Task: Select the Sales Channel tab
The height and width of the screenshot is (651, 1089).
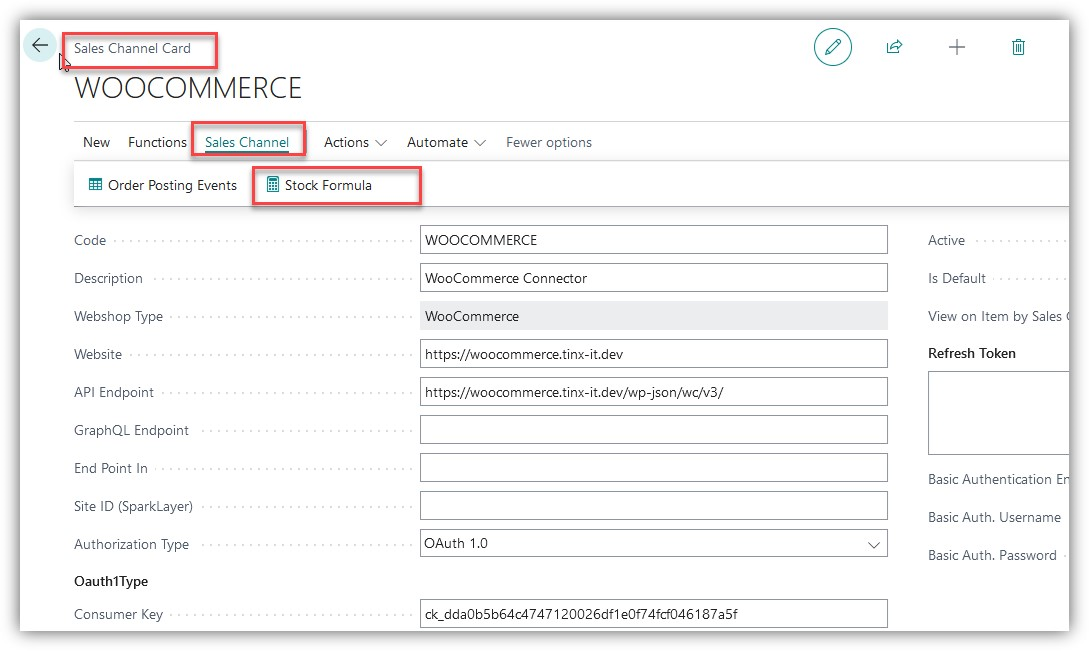Action: (247, 142)
